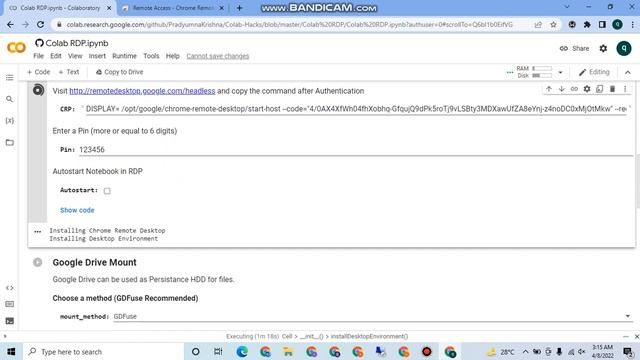Open the Files folder panel
This screenshot has width=640, height=360.
[x=9, y=142]
